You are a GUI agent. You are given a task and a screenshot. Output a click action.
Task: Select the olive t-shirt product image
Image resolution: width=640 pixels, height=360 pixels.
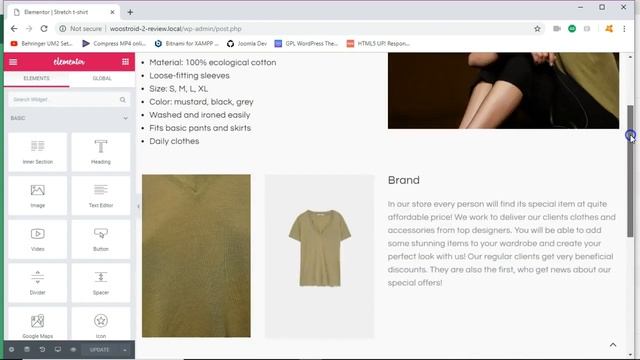pyautogui.click(x=320, y=256)
